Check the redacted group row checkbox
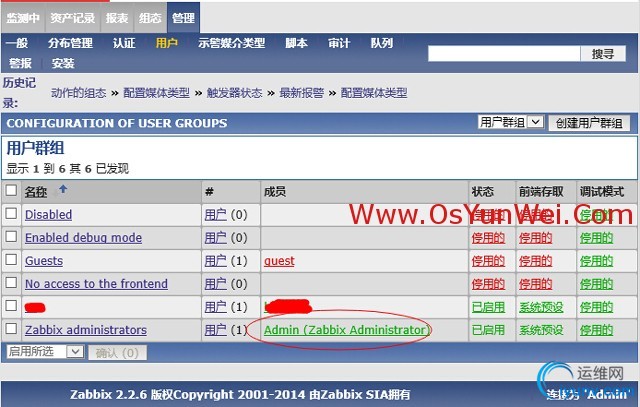 [11, 306]
